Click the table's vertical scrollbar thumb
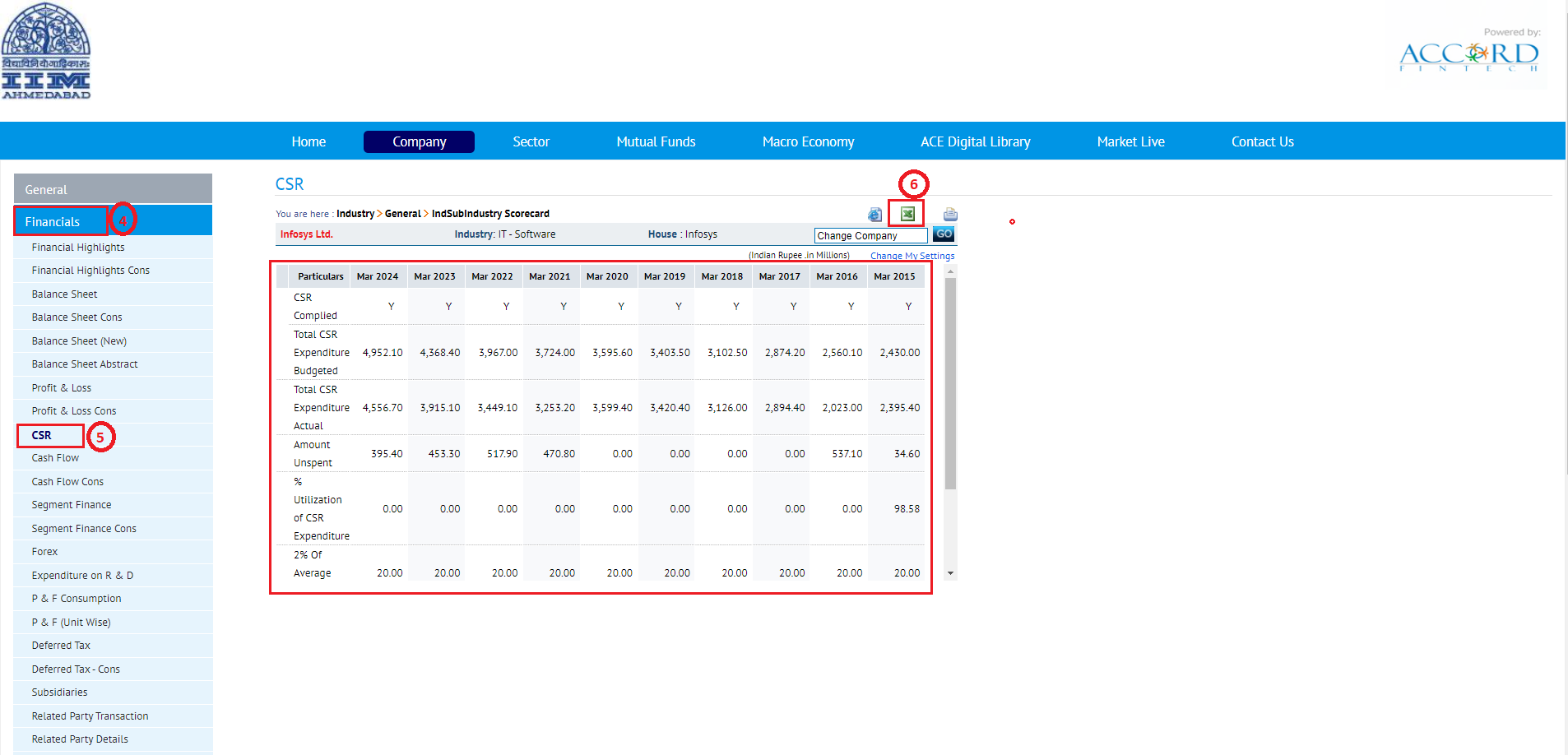 950,384
